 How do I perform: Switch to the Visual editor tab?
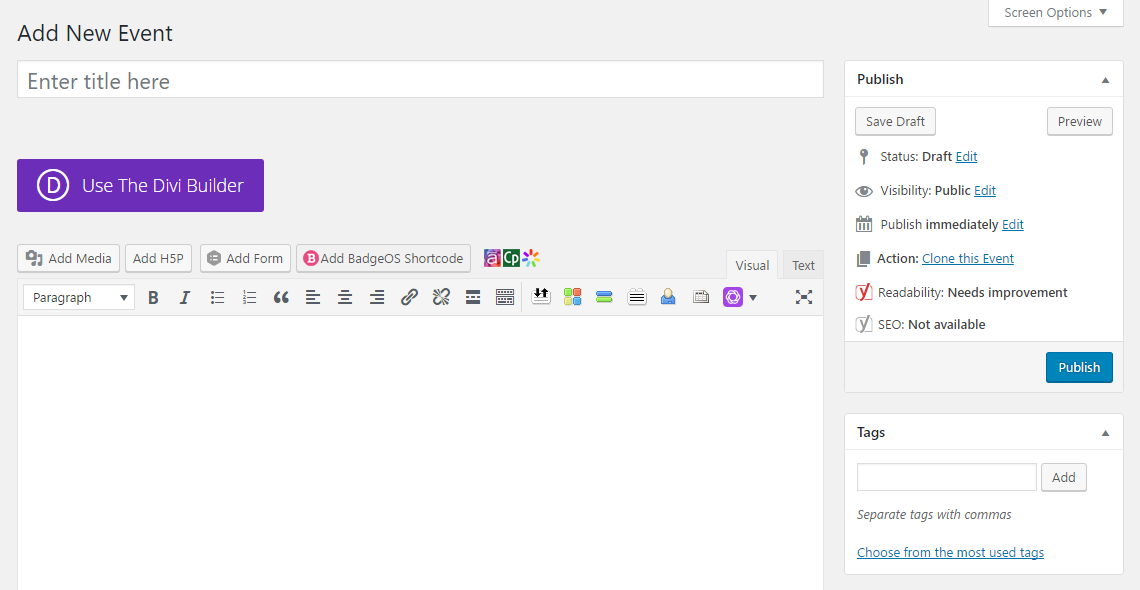pyautogui.click(x=752, y=265)
